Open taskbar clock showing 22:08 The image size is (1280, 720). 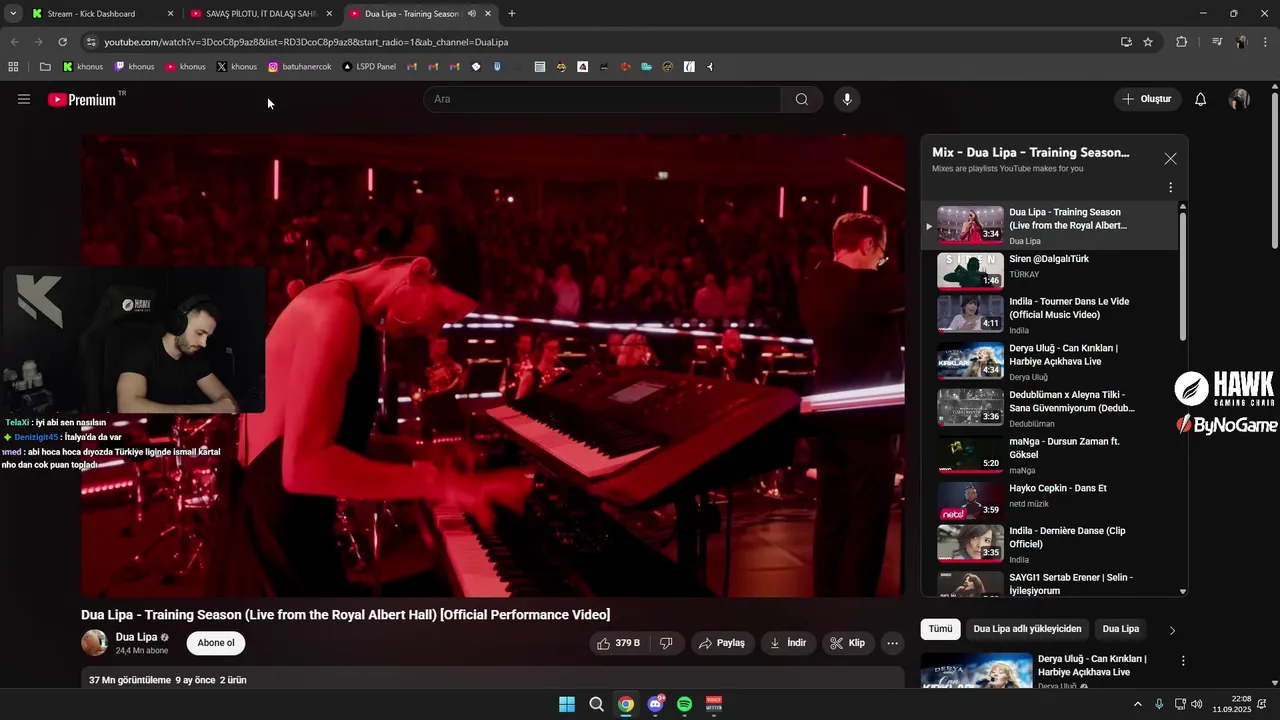point(1232,704)
